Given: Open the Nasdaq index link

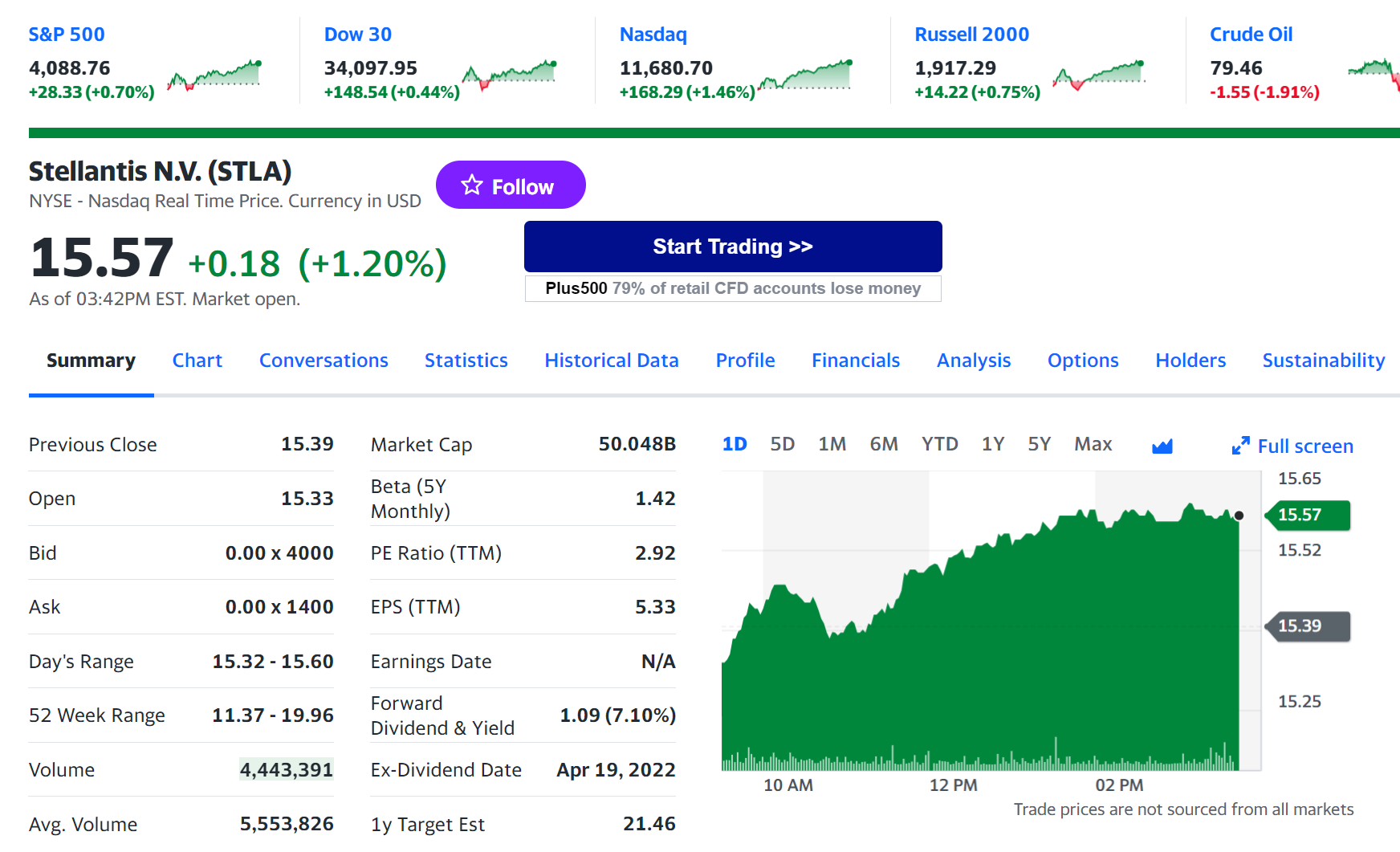Looking at the screenshot, I should click(x=653, y=35).
